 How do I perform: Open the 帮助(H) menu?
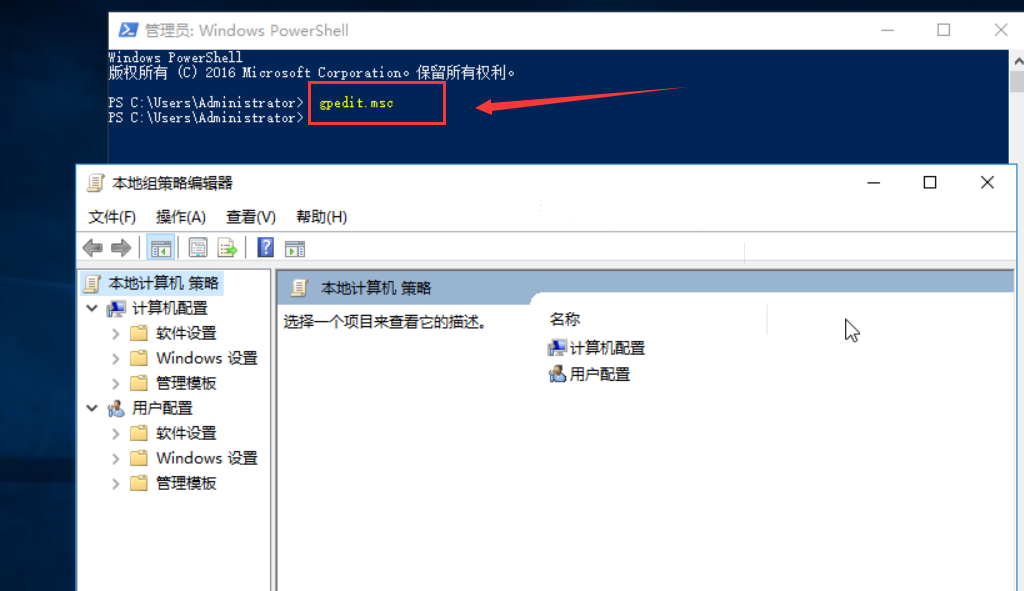click(321, 217)
